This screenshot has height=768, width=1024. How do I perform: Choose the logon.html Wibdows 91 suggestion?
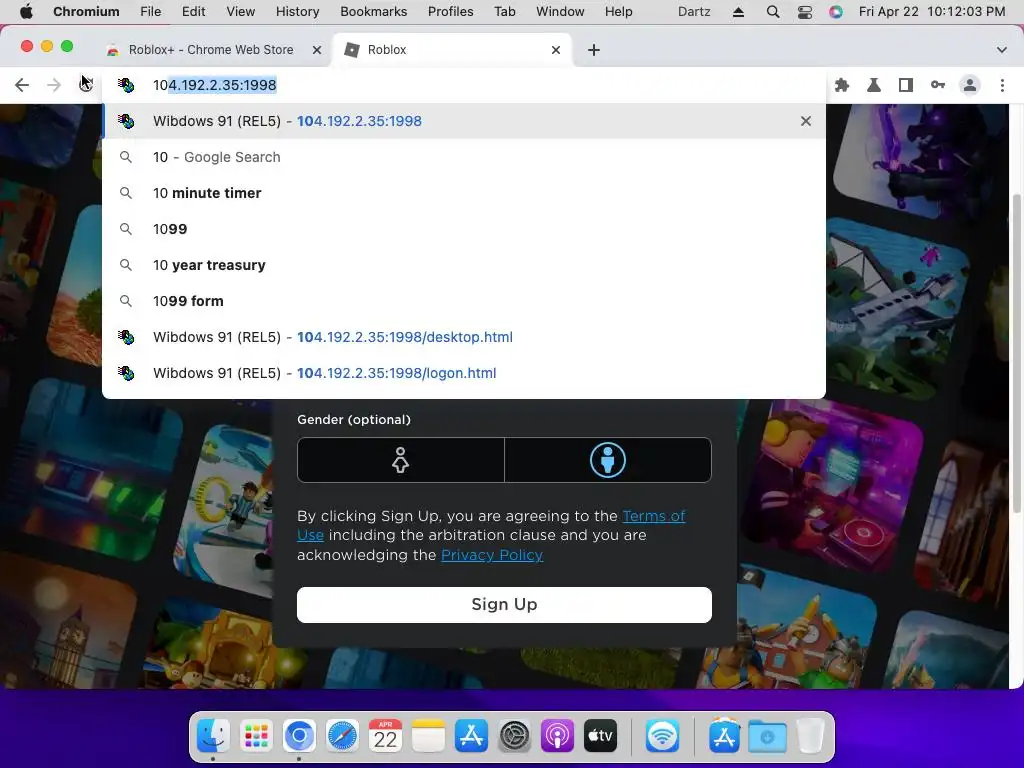point(464,373)
